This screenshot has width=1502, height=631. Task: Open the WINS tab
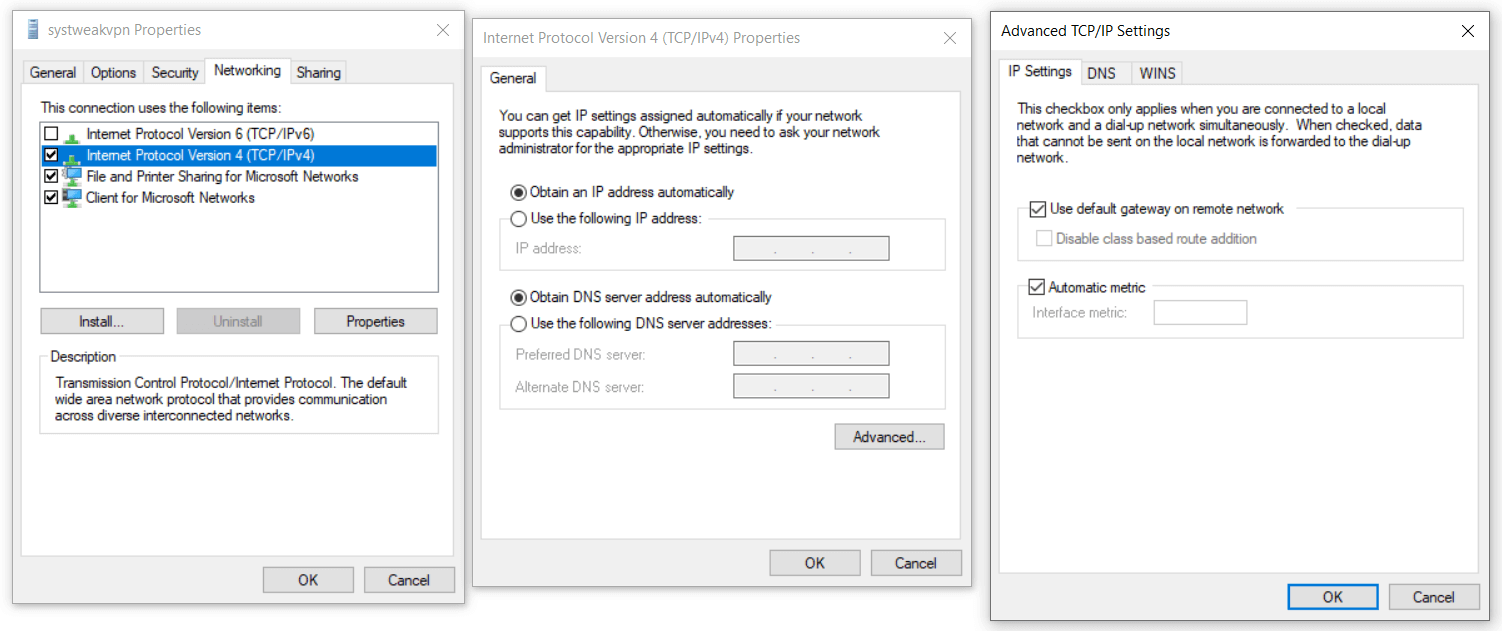[x=1158, y=73]
